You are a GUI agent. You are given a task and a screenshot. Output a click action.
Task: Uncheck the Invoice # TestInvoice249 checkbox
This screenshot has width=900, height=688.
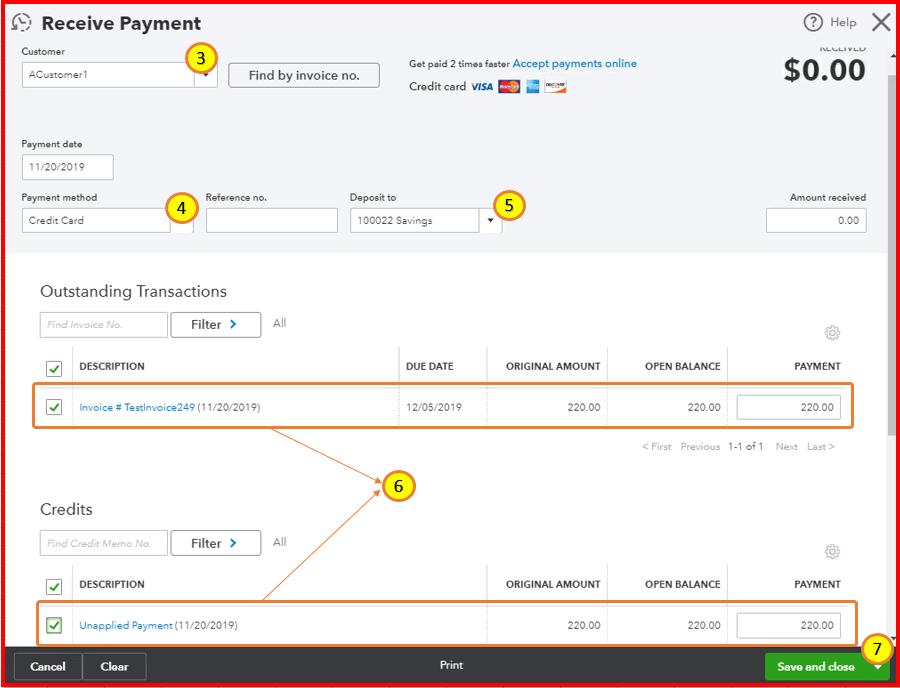pyautogui.click(x=54, y=407)
